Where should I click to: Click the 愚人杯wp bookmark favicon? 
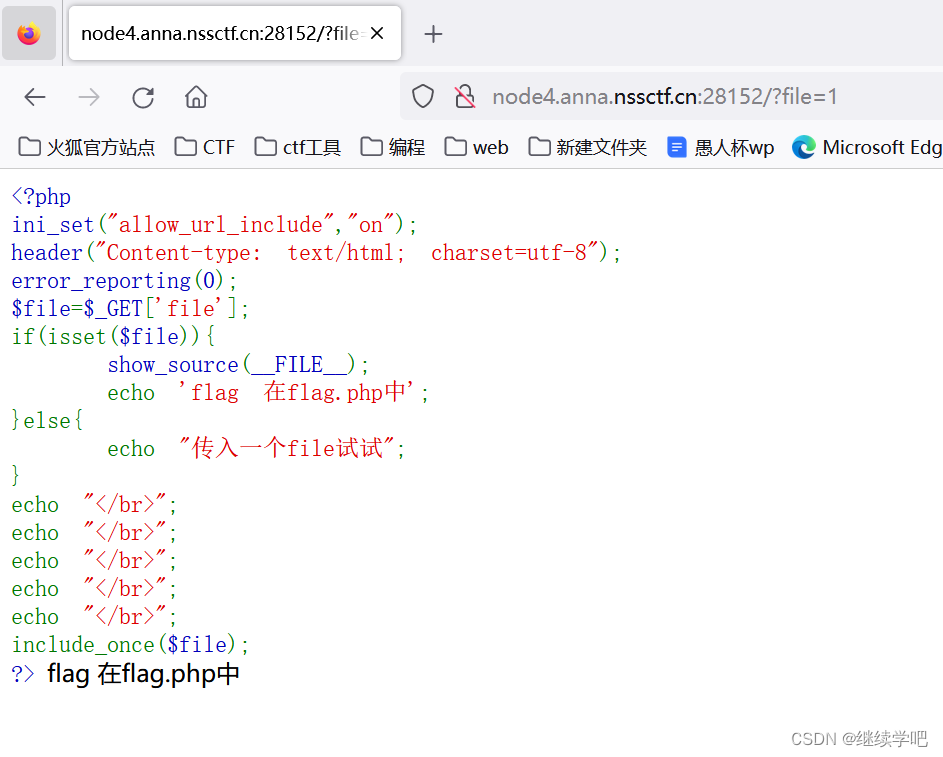point(677,147)
